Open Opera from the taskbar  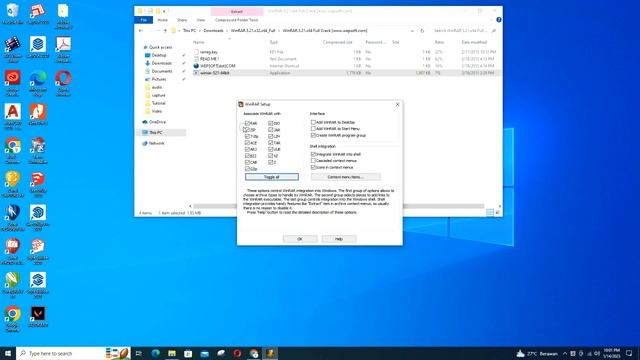coord(237,353)
